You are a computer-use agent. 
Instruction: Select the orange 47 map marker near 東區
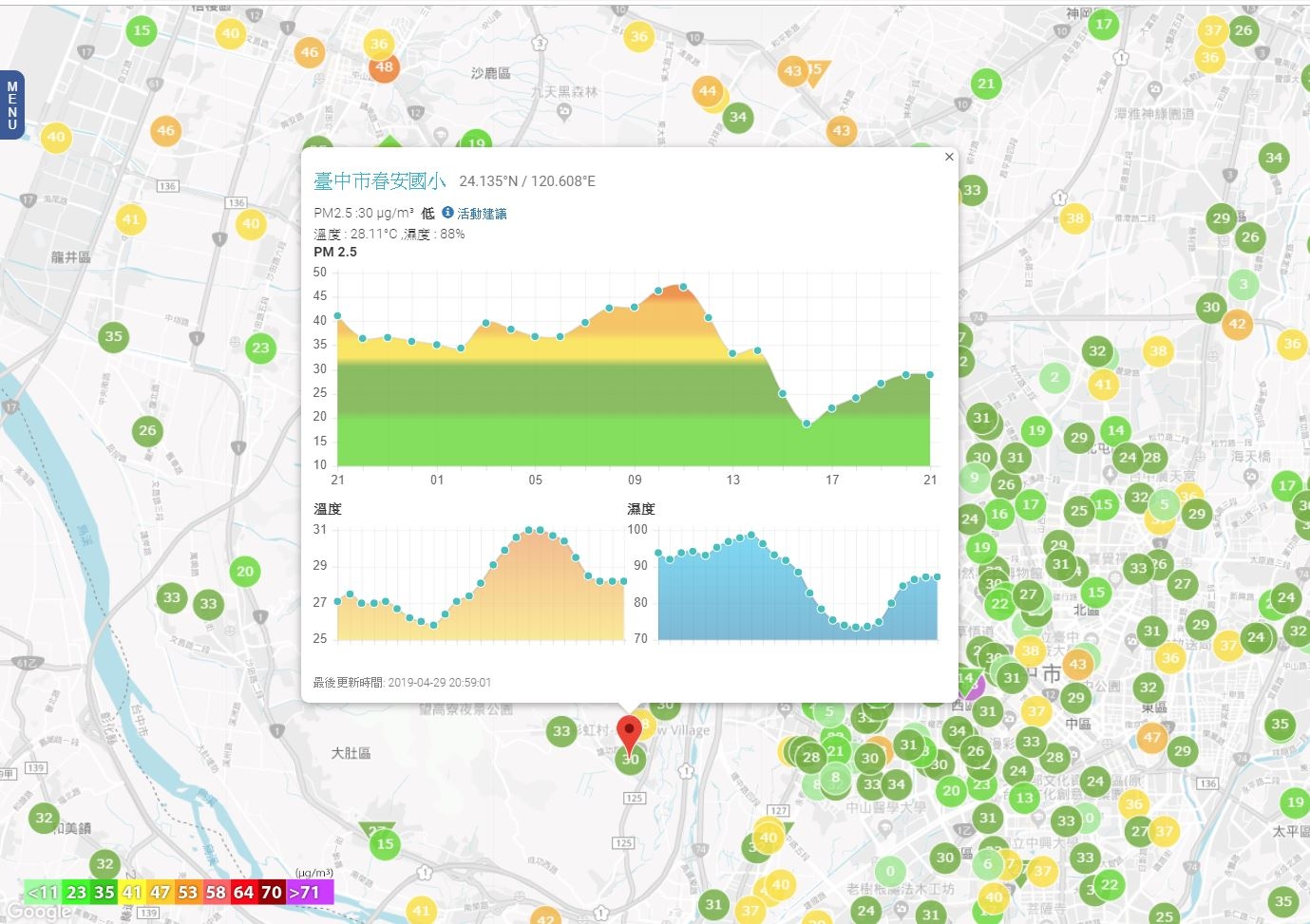point(1151,737)
